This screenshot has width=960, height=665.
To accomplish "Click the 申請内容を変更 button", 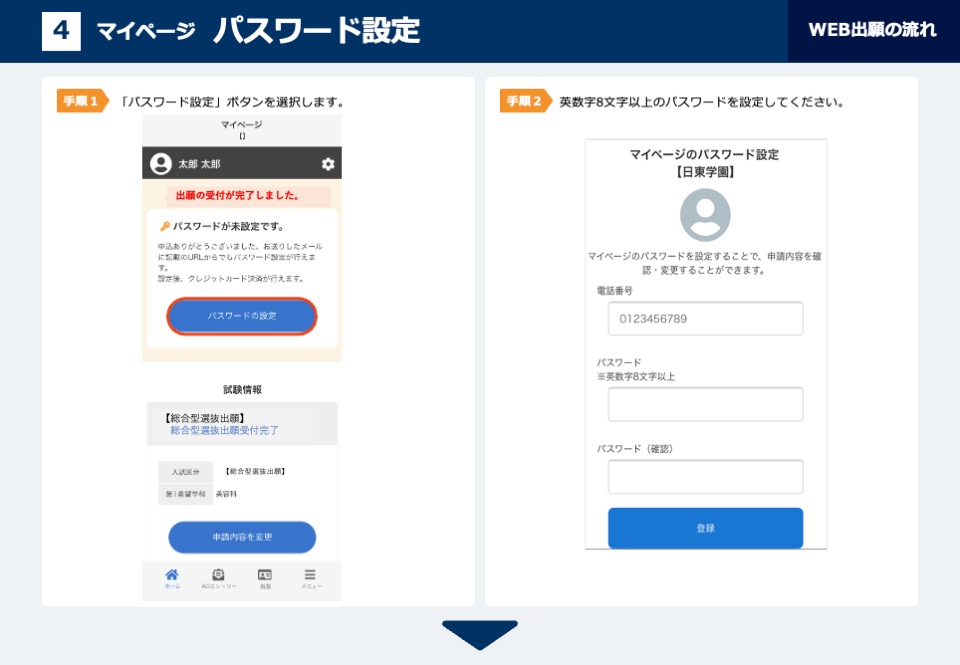I will (x=242, y=537).
